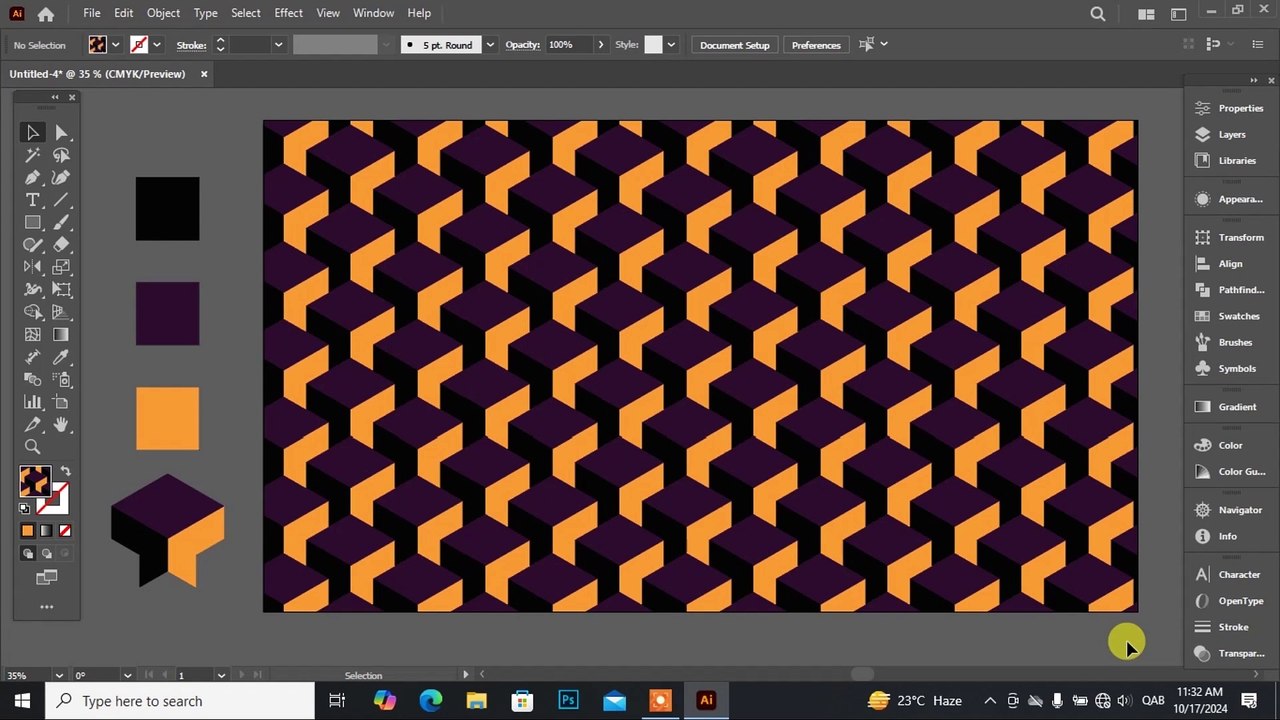Select the Mesh tool
This screenshot has width=1280, height=720.
point(32,335)
